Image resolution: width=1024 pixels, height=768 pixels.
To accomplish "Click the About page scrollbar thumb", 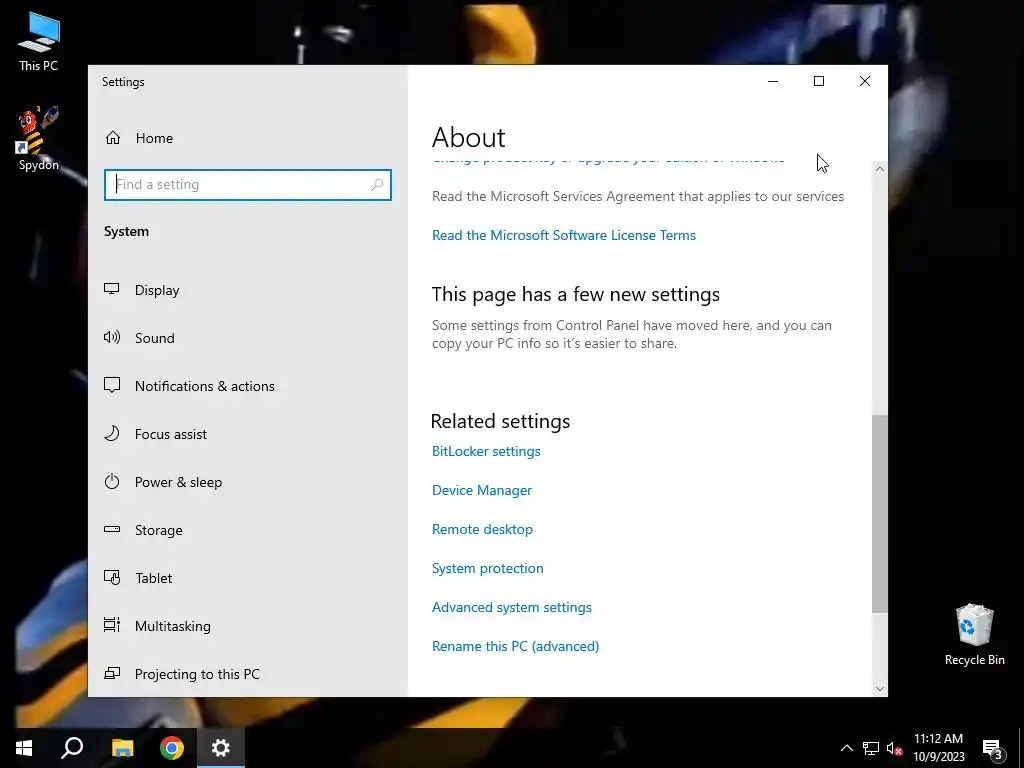I will (x=879, y=513).
